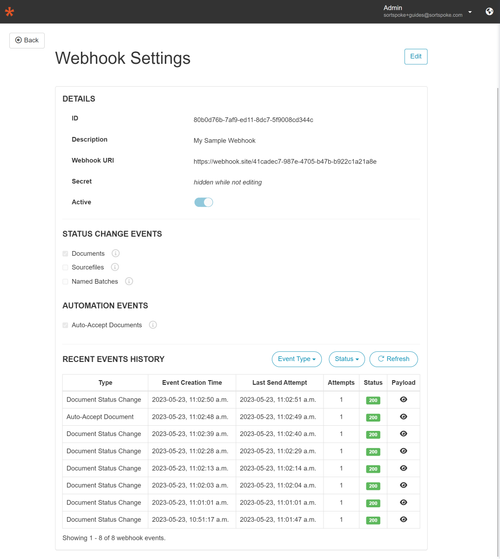
Task: Show info for Auto-Accept Documents
Action: pos(153,325)
